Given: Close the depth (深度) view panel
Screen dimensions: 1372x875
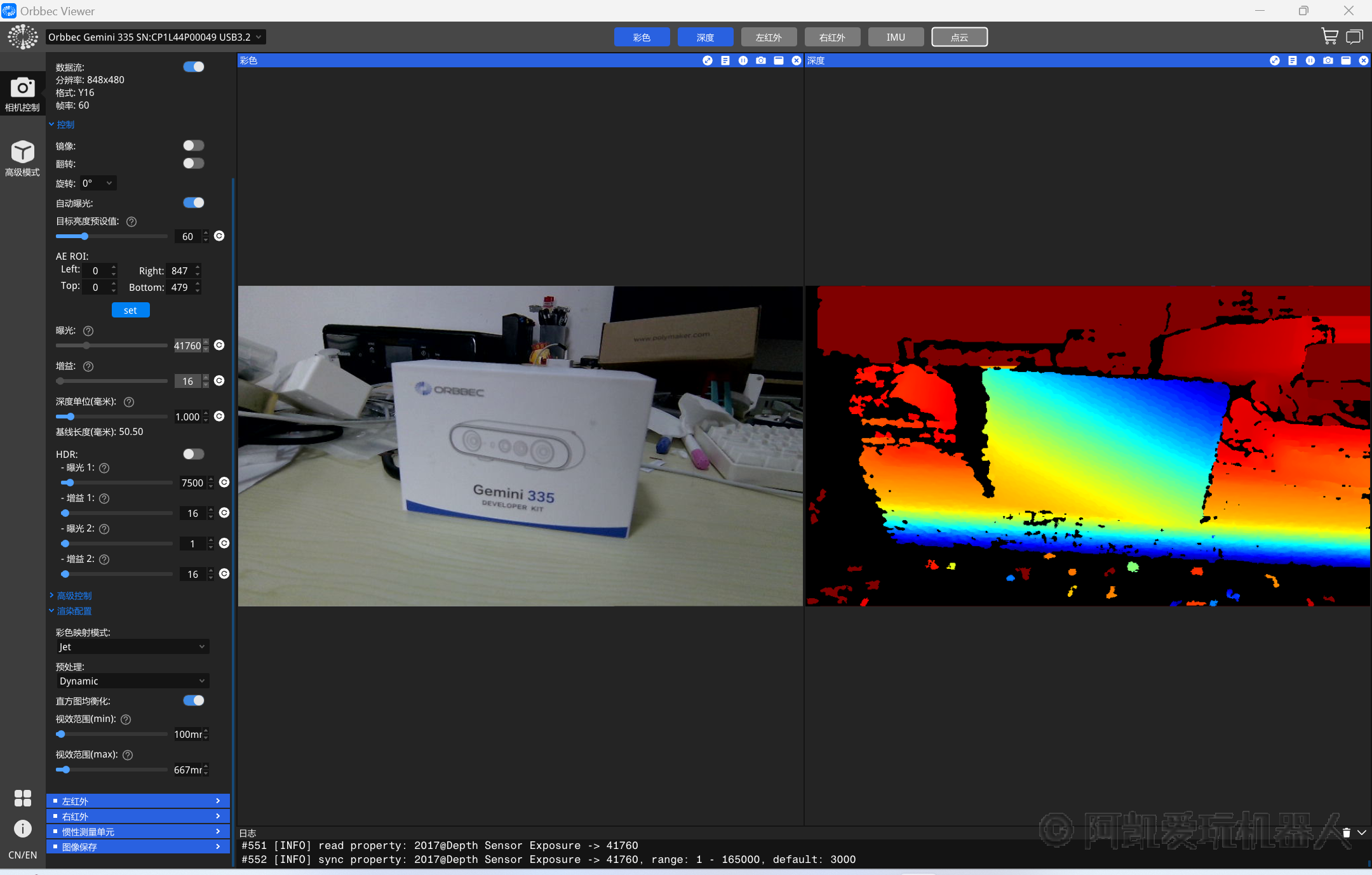Looking at the screenshot, I should point(1363,60).
